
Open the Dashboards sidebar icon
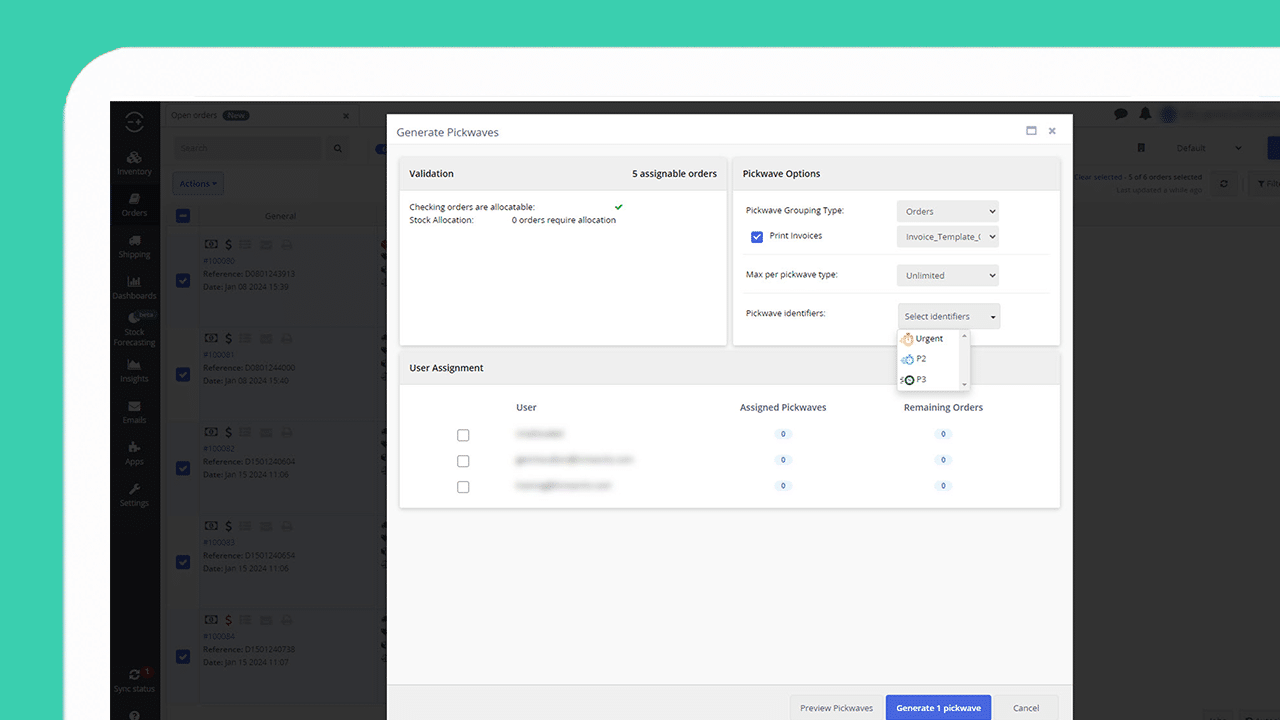[x=134, y=287]
